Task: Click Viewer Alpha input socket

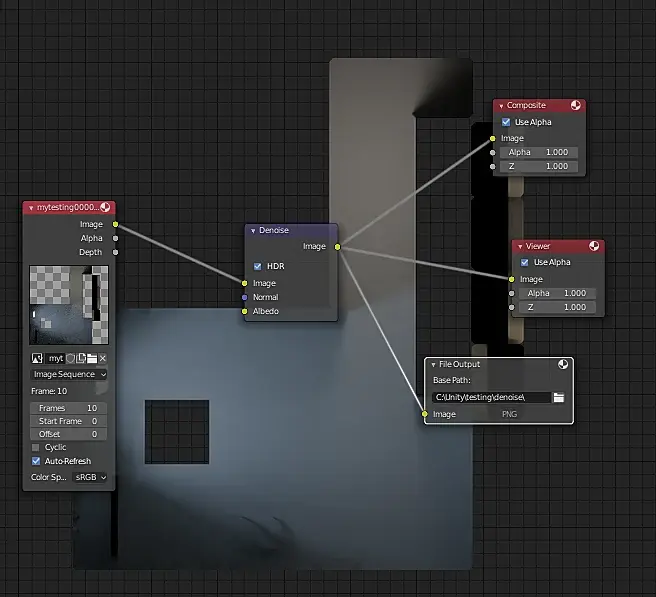Action: [512, 294]
